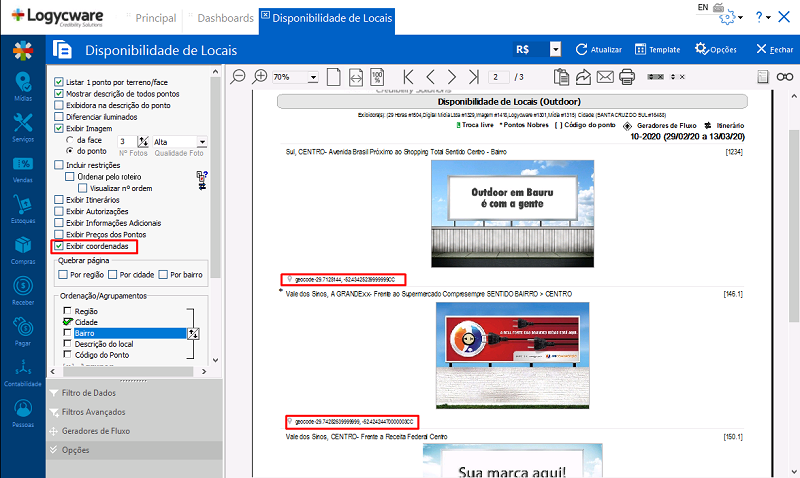
Task: Click the page number input field
Action: pyautogui.click(x=498, y=77)
